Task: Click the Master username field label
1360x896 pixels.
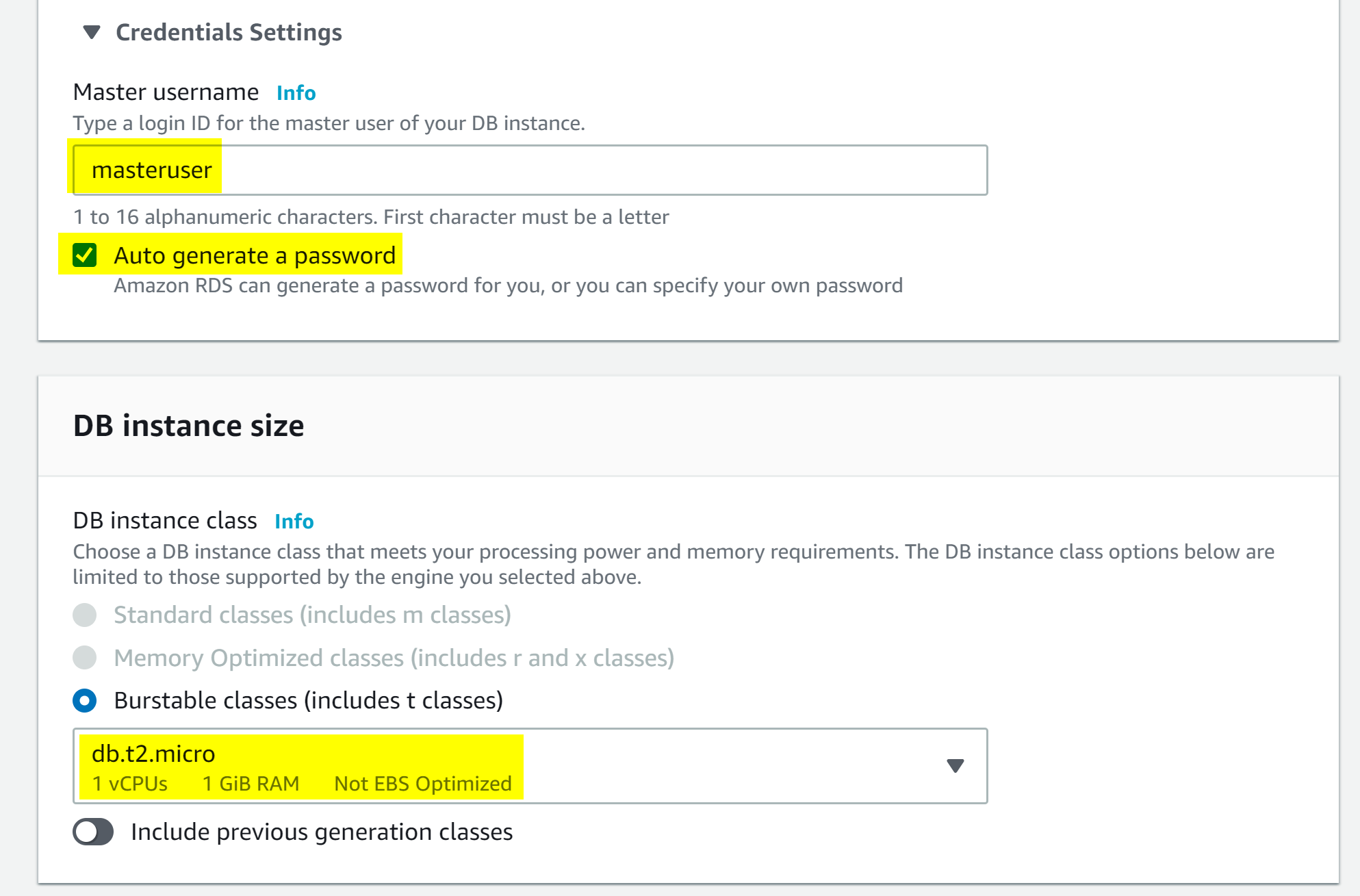Action: point(166,92)
